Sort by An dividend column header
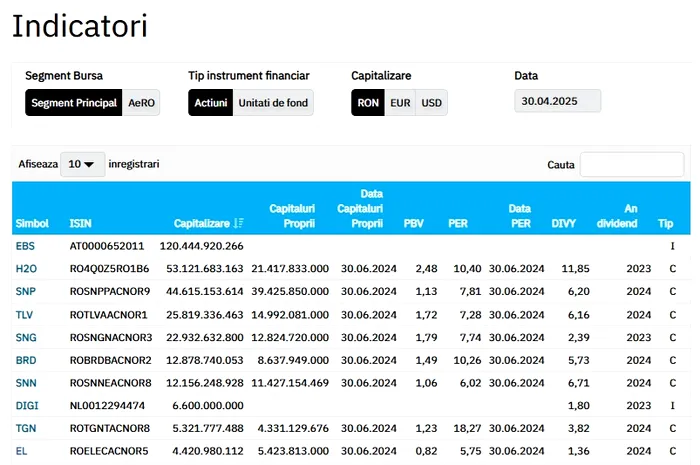The width and height of the screenshot is (700, 465). click(x=617, y=216)
